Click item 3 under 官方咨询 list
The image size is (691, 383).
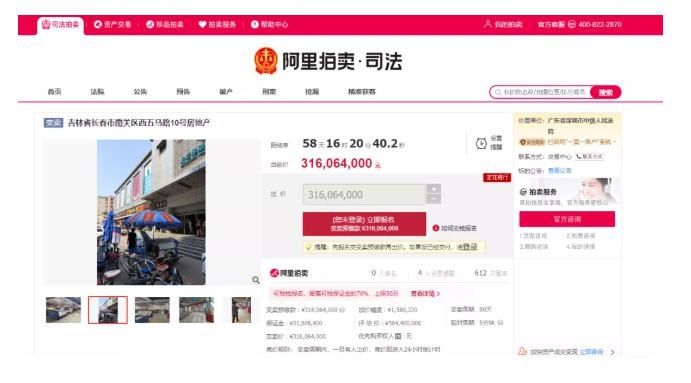[x=533, y=246]
